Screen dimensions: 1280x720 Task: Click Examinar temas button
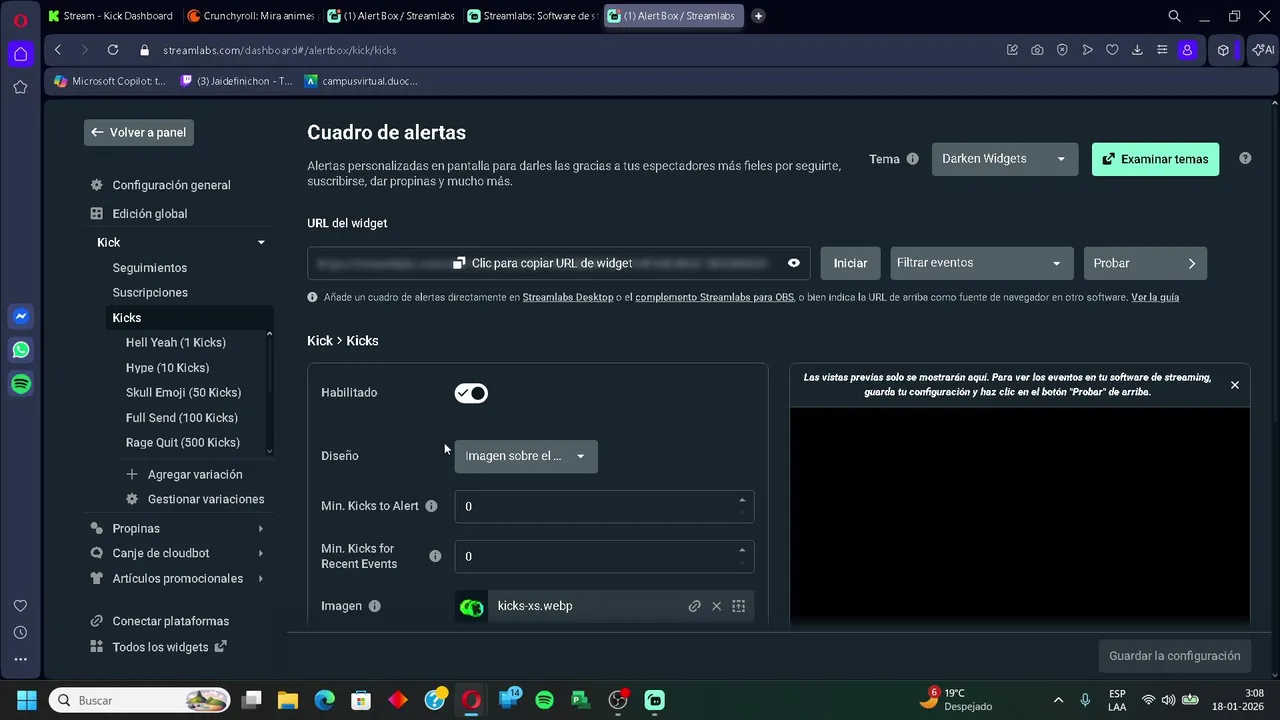(1155, 159)
